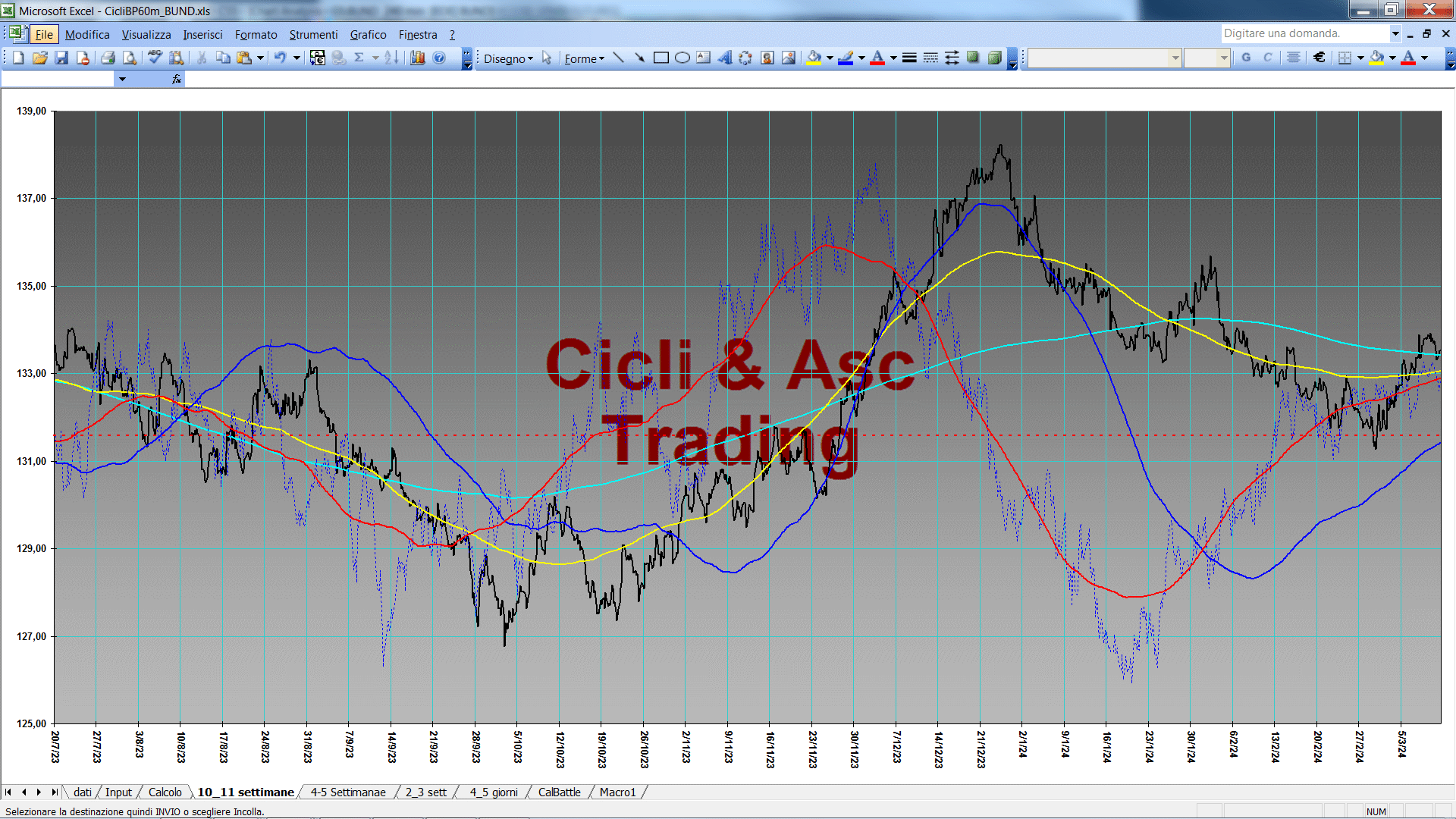Run the ABC spelling check icon
This screenshot has height=819, width=1456.
click(155, 58)
